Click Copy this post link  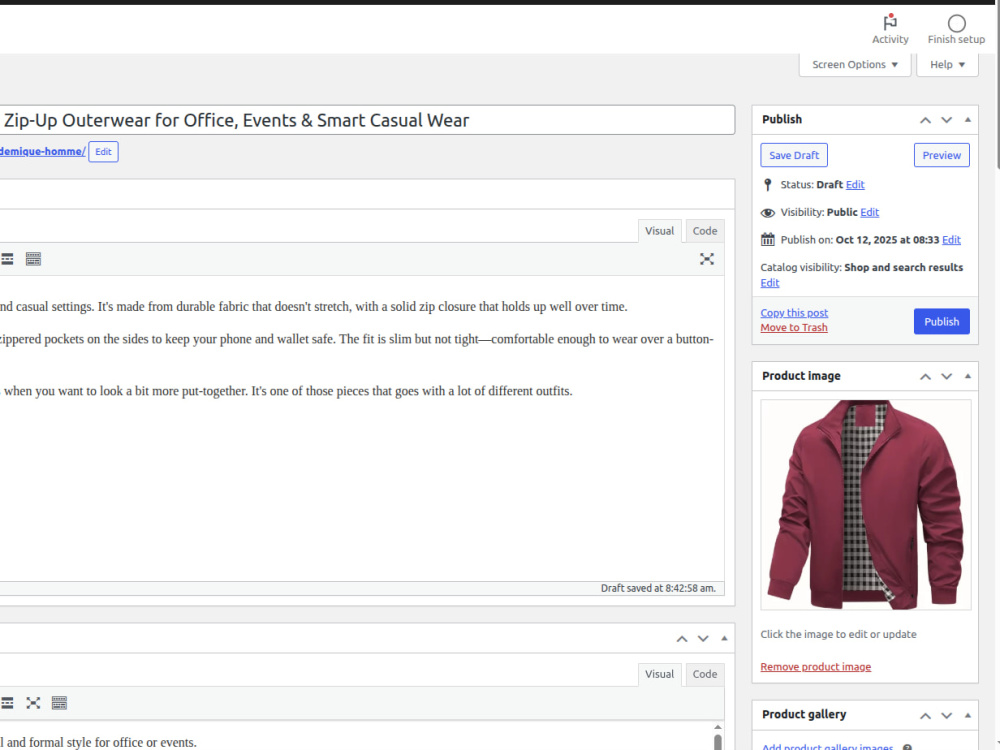[x=794, y=312]
